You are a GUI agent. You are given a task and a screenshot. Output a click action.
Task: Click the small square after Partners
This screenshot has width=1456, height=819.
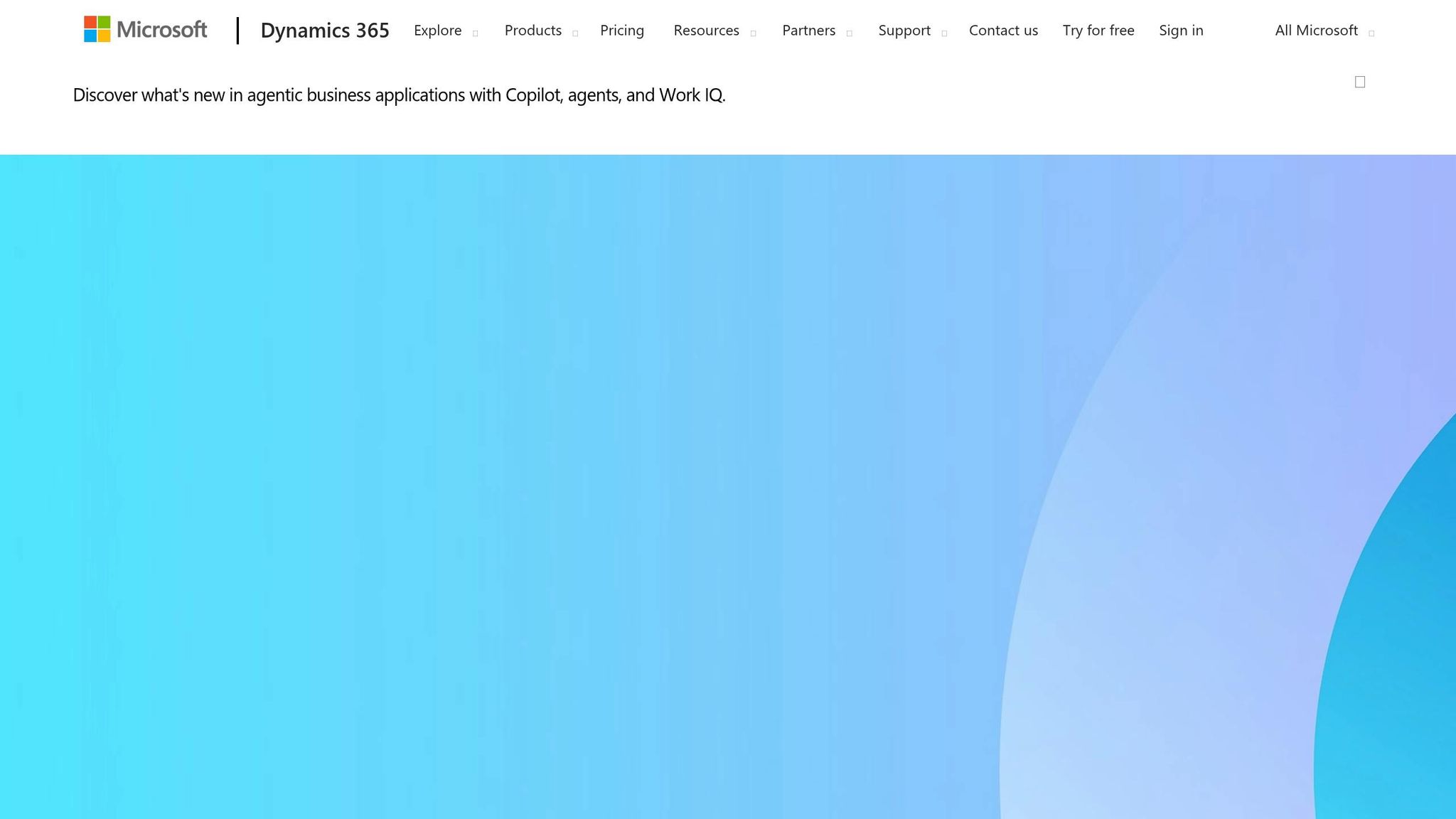(x=849, y=33)
